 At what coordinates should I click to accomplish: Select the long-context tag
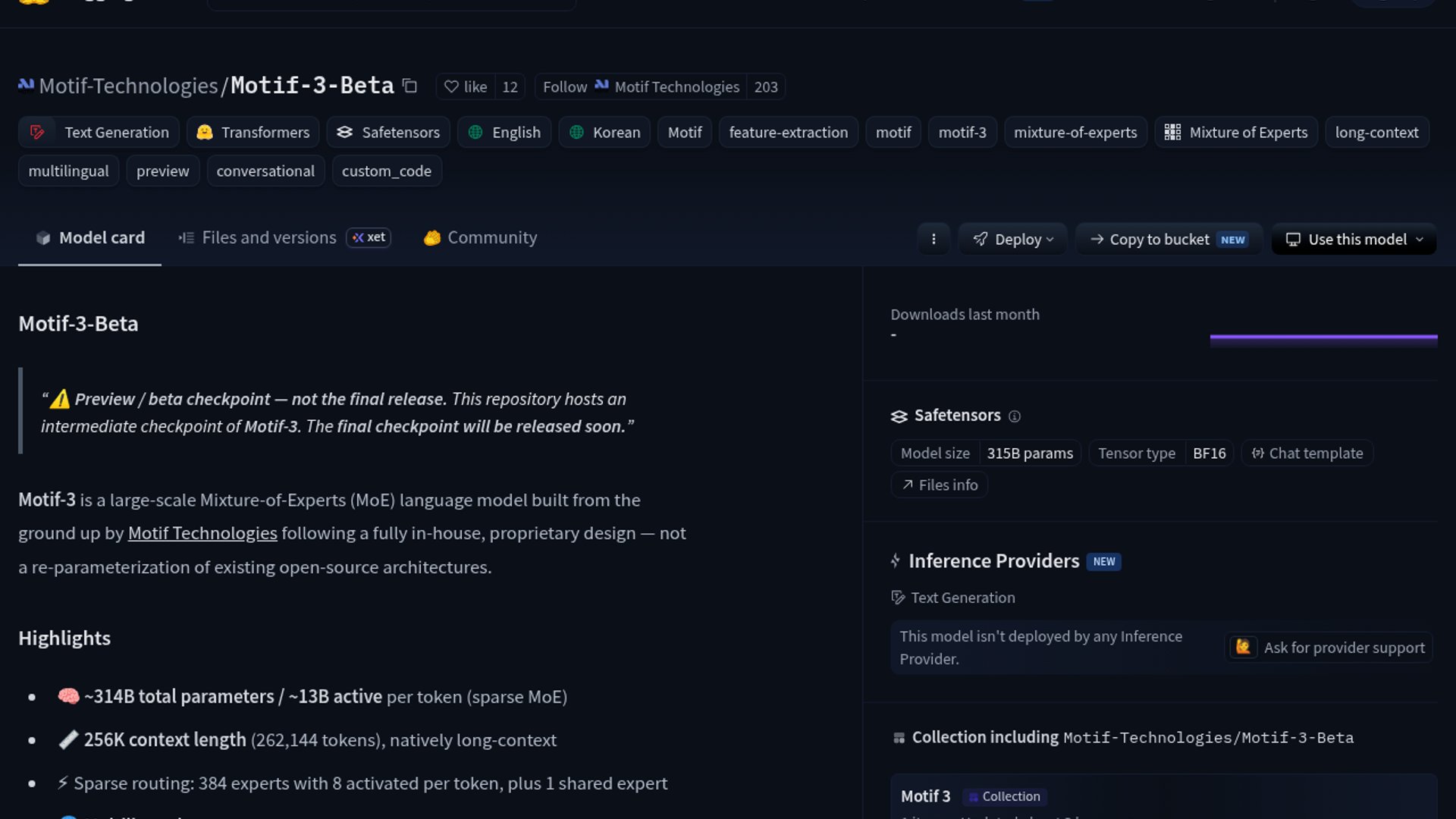point(1377,132)
